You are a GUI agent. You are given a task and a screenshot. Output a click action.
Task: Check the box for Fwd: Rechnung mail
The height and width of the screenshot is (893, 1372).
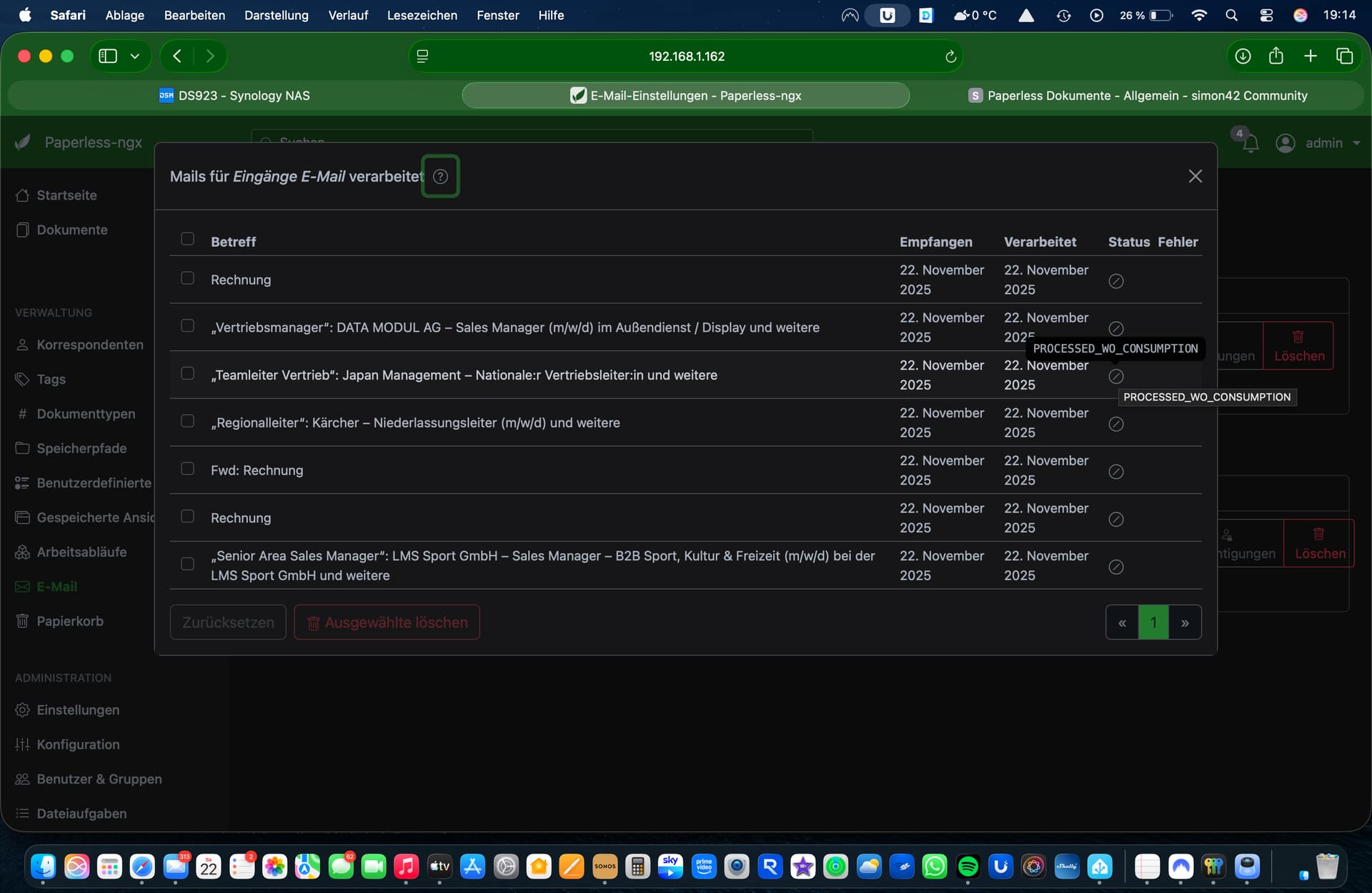click(187, 468)
